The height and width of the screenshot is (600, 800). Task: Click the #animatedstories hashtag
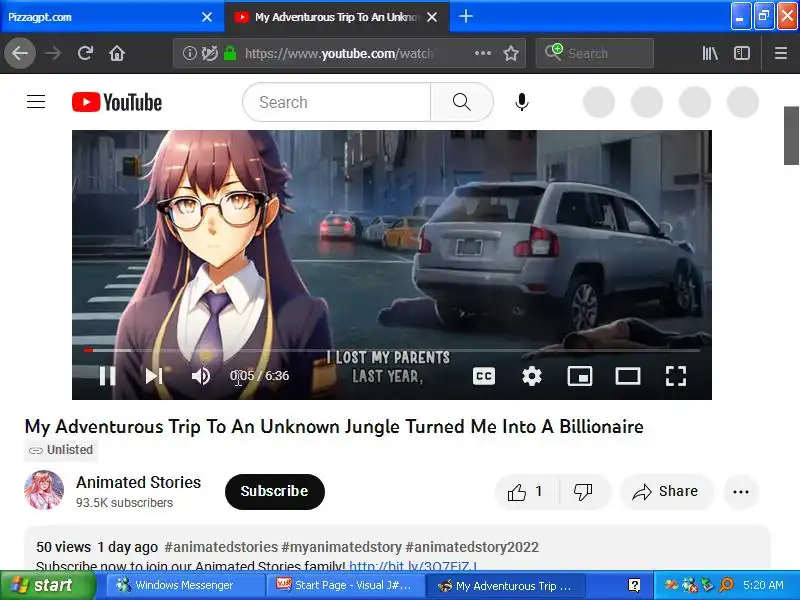coord(221,547)
